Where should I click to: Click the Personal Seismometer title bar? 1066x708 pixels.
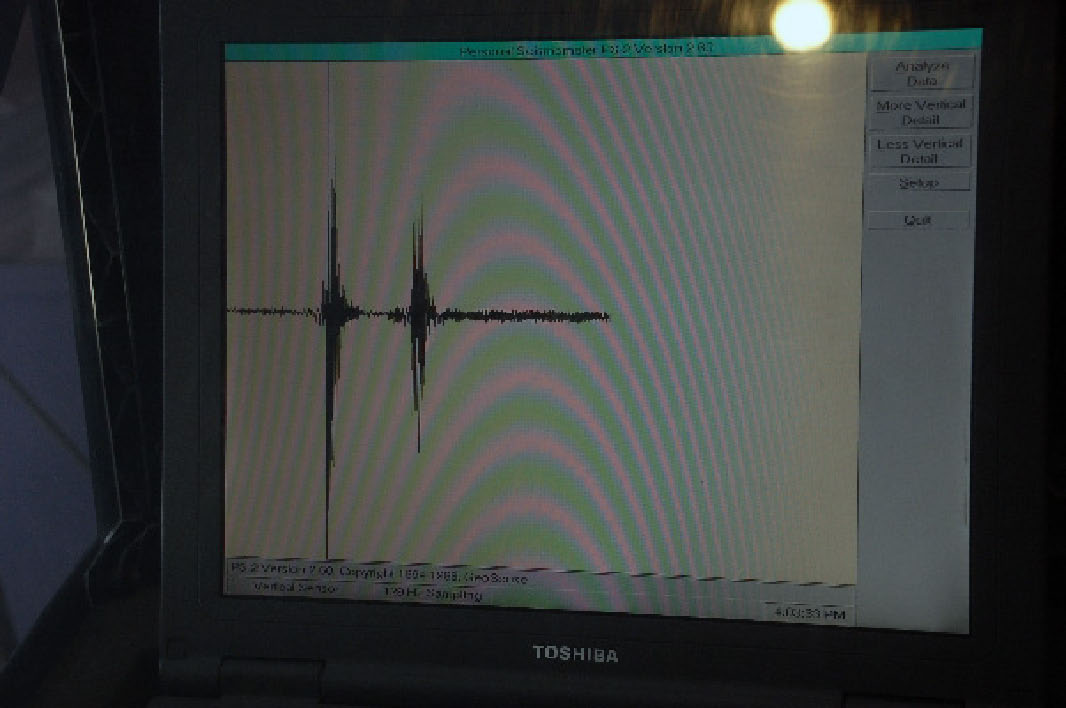pos(600,51)
